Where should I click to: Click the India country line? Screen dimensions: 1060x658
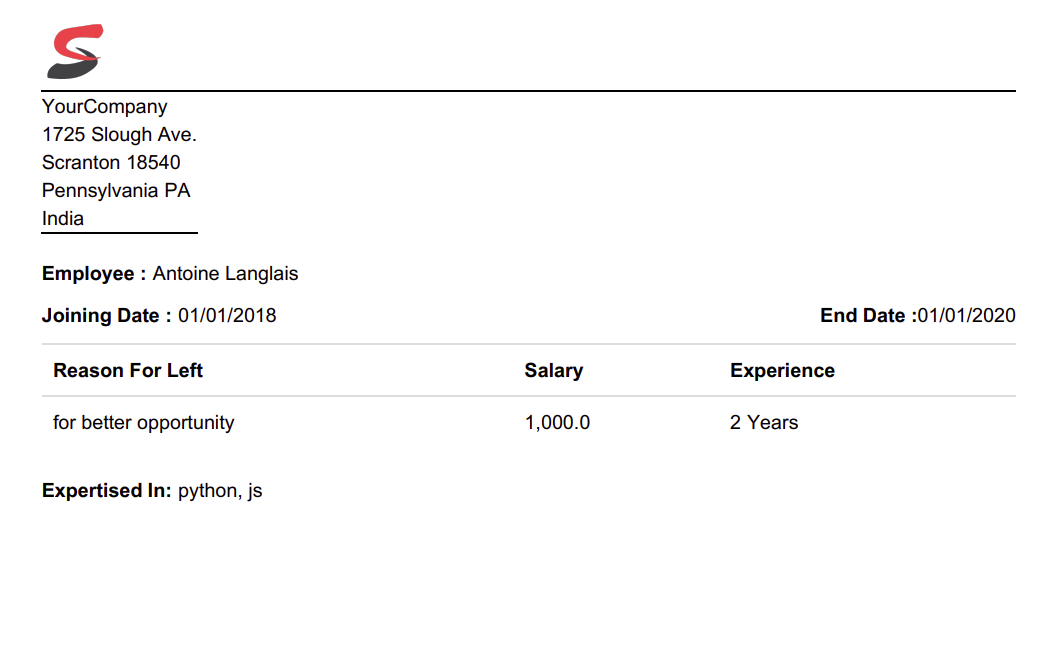[x=63, y=219]
